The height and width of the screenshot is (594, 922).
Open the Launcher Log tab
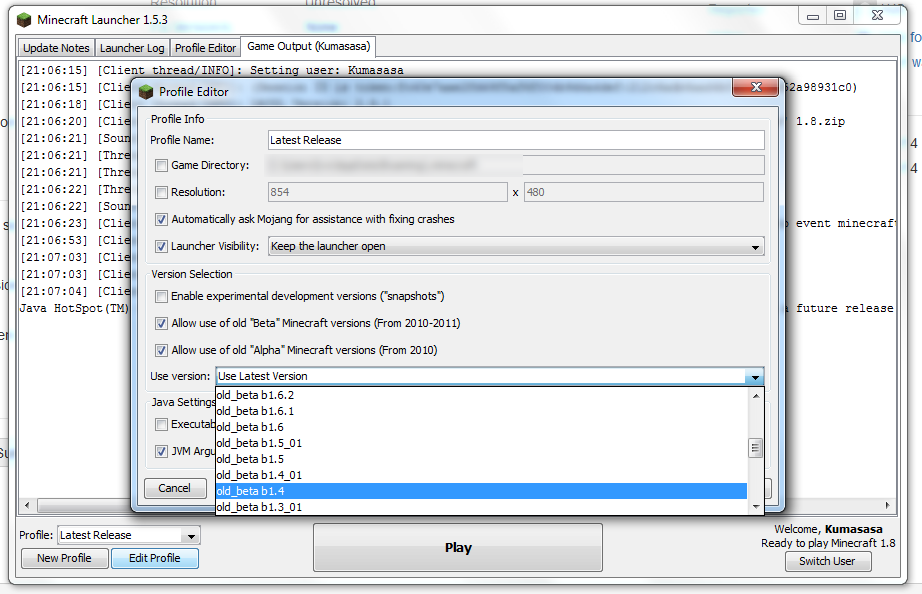(x=132, y=48)
